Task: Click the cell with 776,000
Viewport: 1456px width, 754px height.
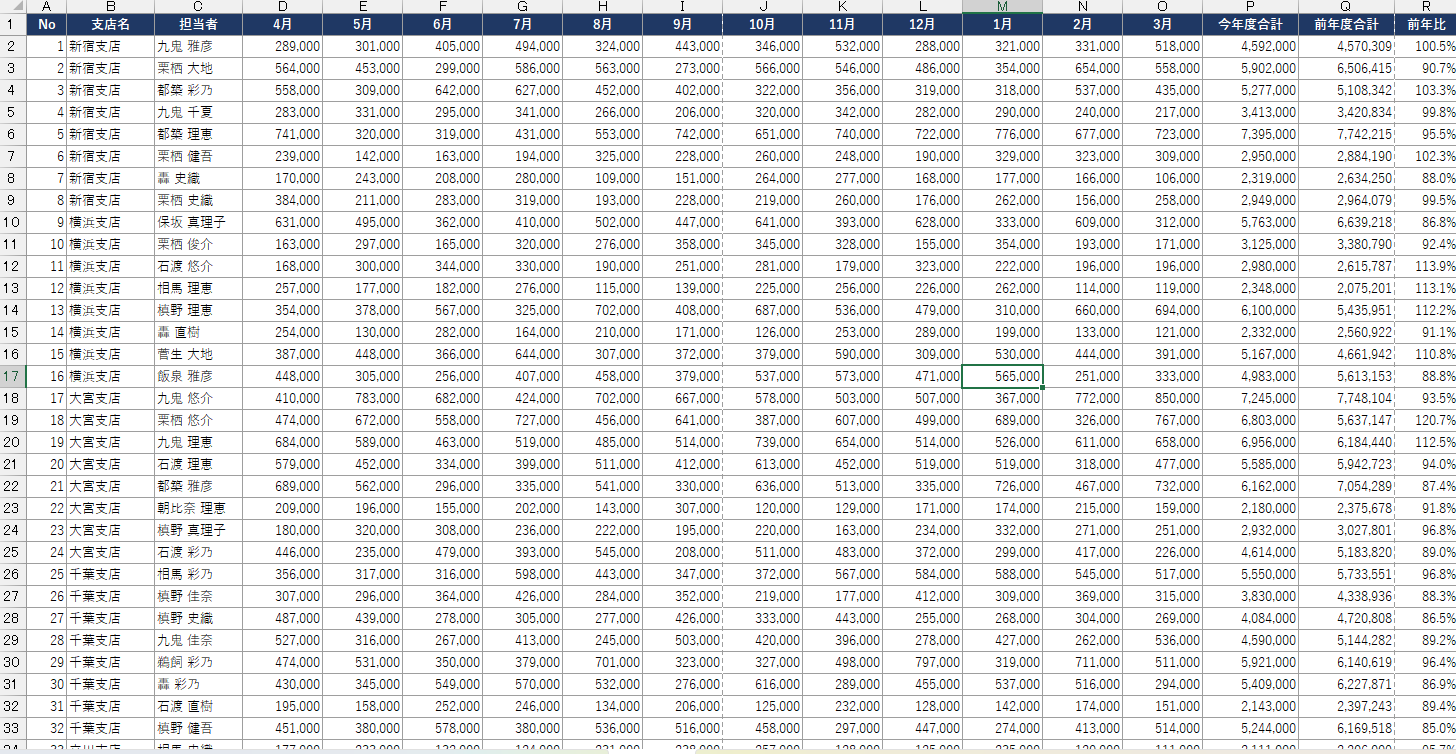Action: 1002,134
